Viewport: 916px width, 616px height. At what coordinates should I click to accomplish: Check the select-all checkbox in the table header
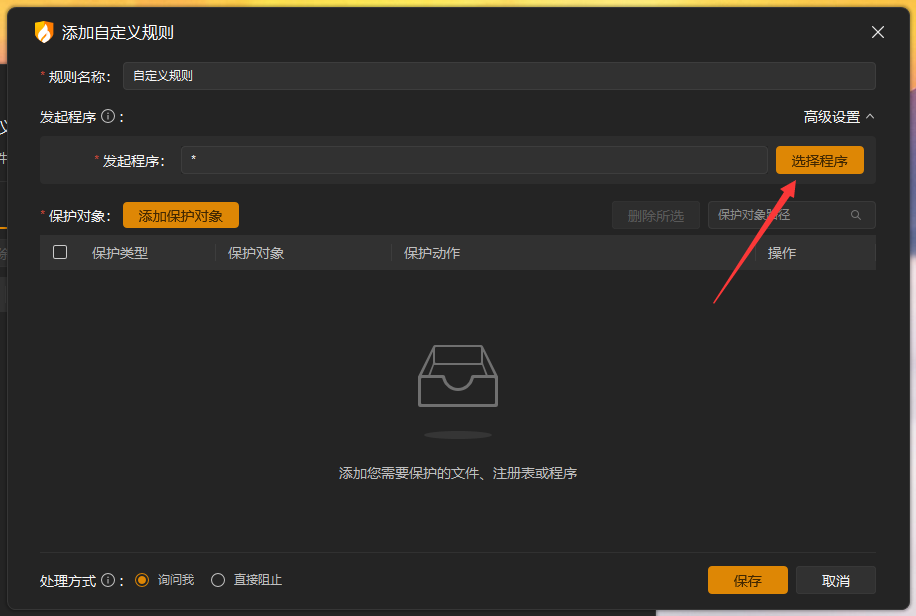59,252
